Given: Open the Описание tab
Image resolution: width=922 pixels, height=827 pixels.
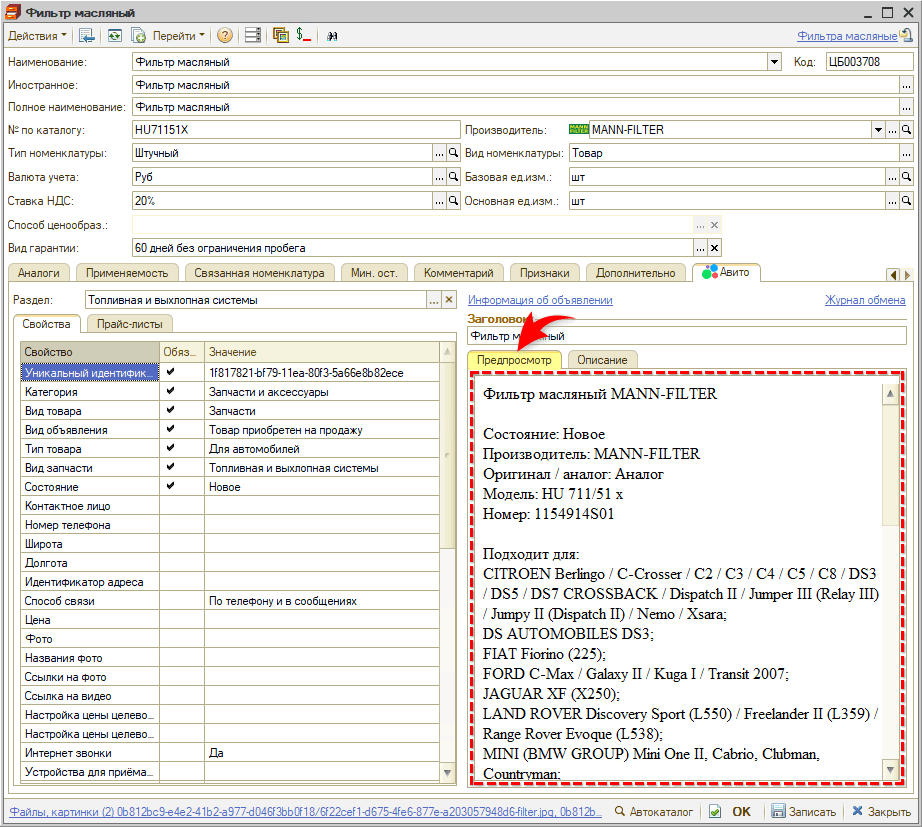Looking at the screenshot, I should tap(602, 360).
